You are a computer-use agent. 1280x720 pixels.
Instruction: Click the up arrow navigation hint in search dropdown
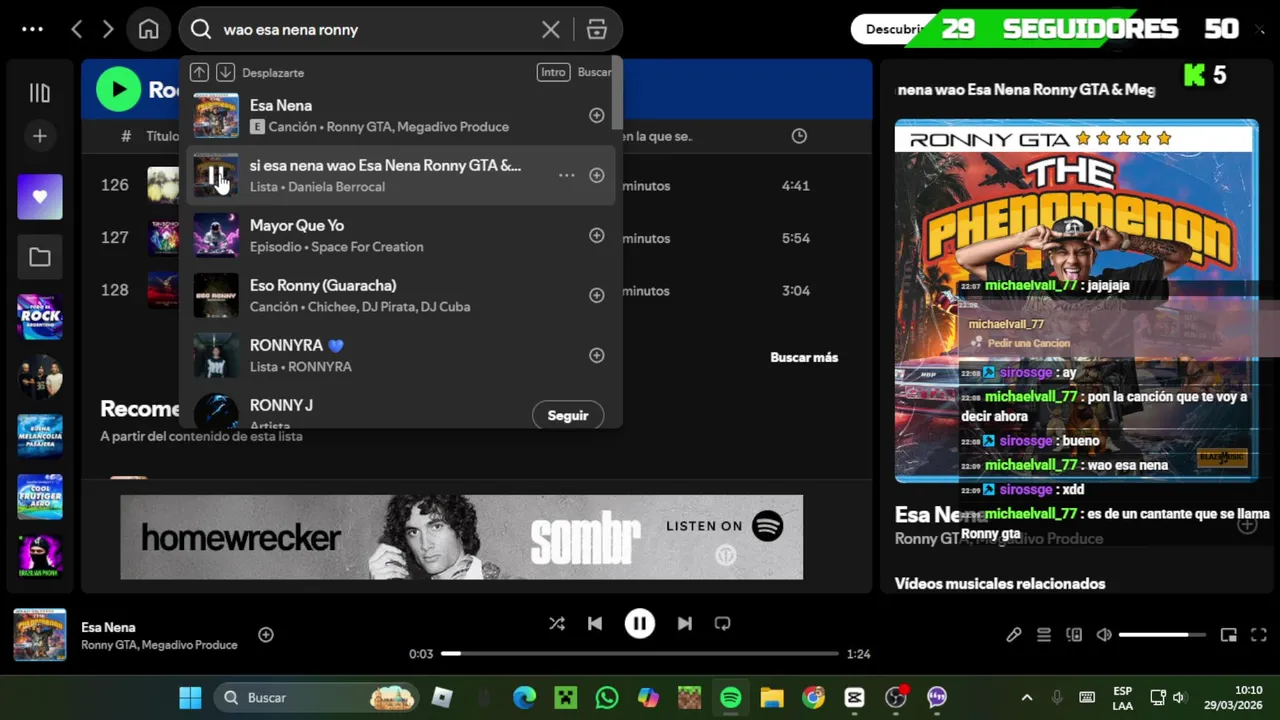(x=199, y=72)
